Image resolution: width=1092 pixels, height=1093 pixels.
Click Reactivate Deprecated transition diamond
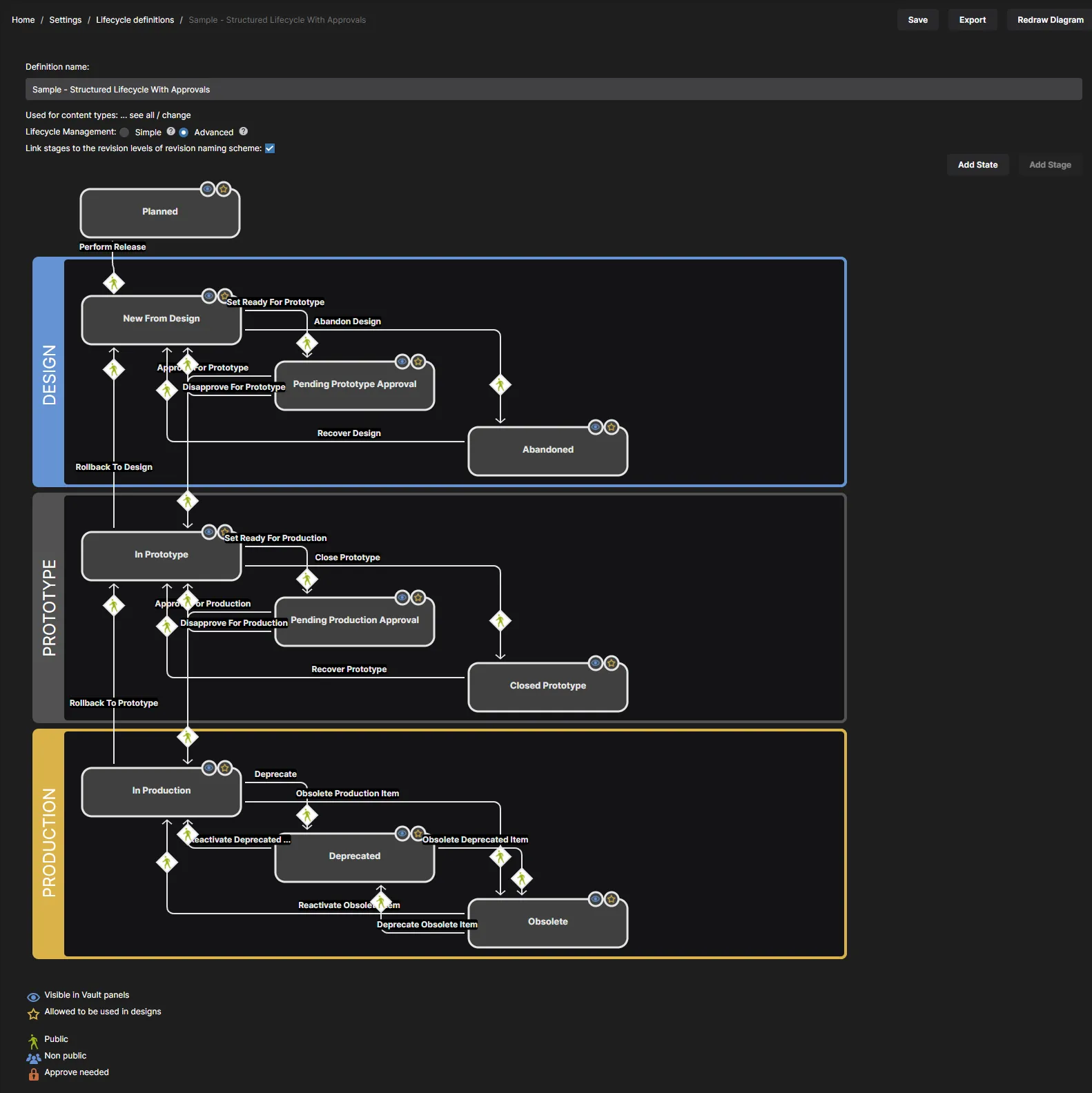point(188,835)
